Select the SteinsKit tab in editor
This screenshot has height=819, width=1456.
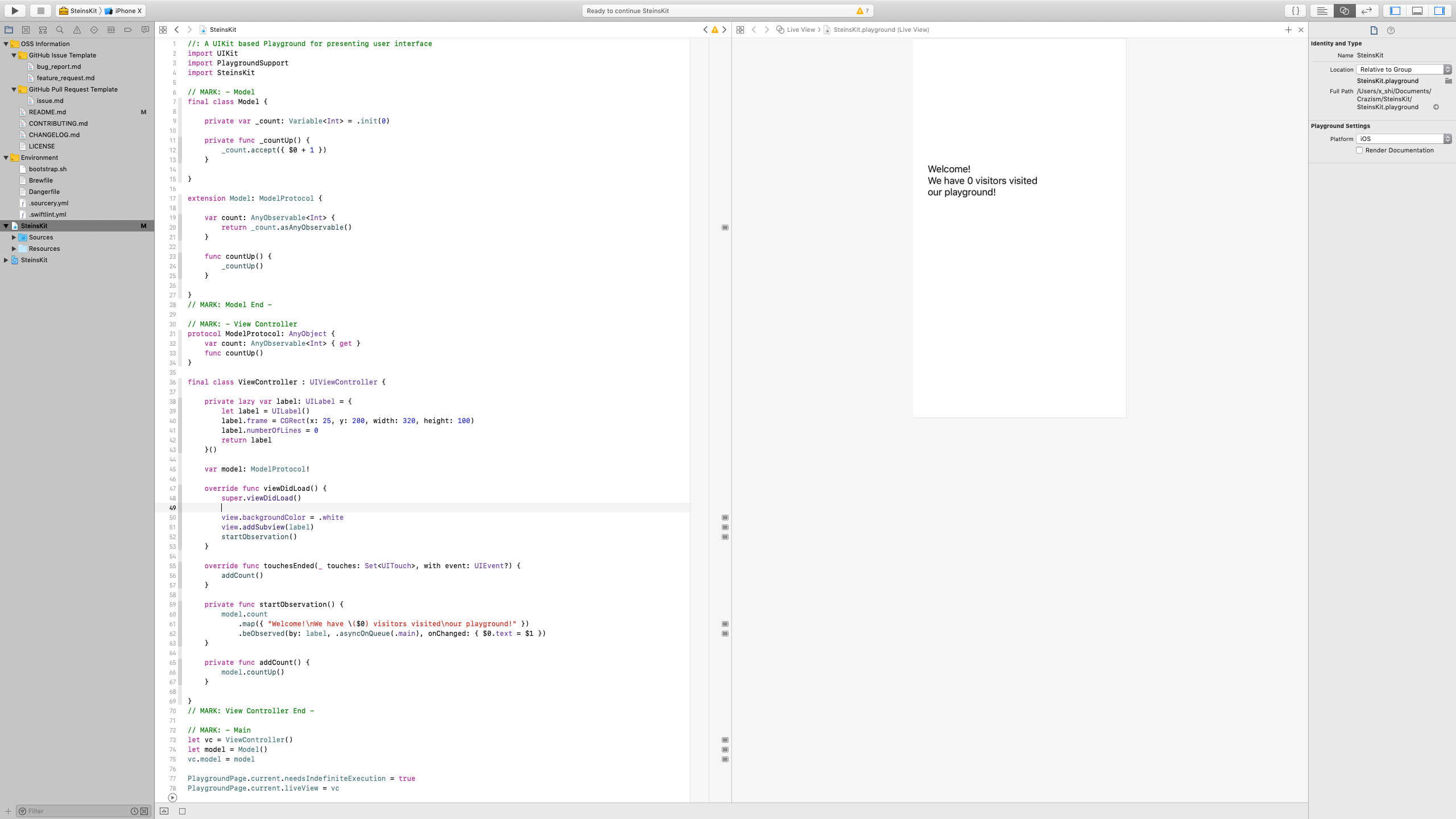click(222, 29)
